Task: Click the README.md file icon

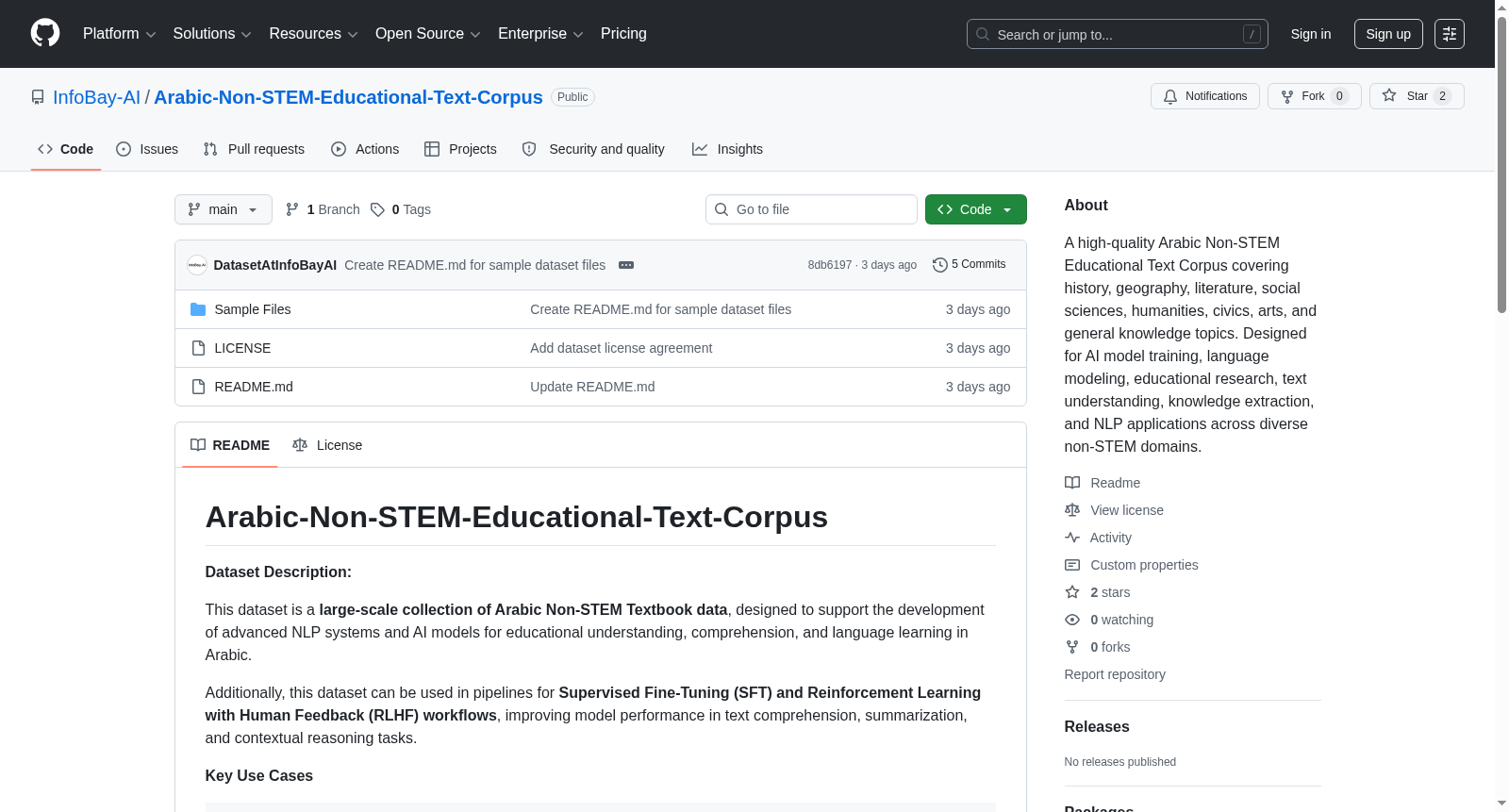Action: [x=198, y=387]
